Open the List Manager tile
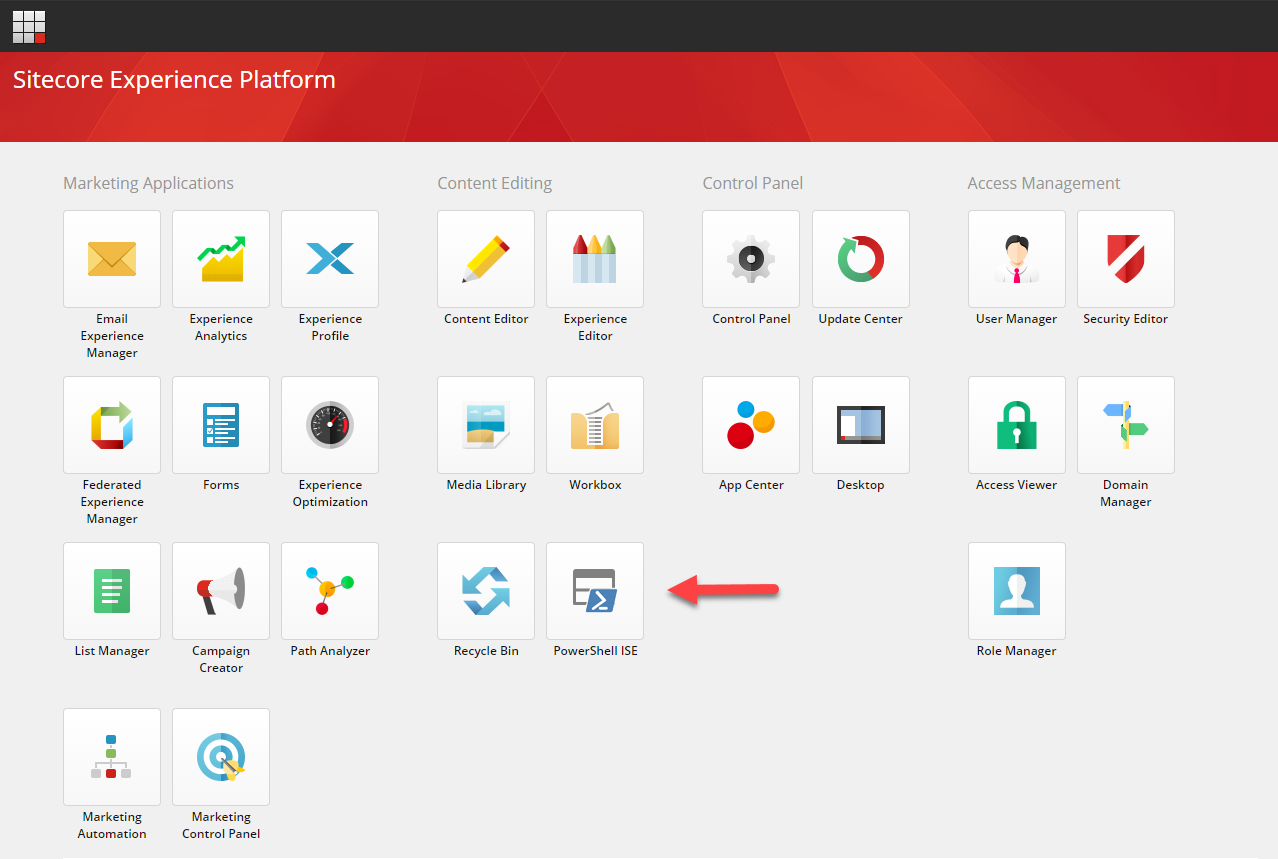This screenshot has height=859, width=1278. tap(112, 591)
